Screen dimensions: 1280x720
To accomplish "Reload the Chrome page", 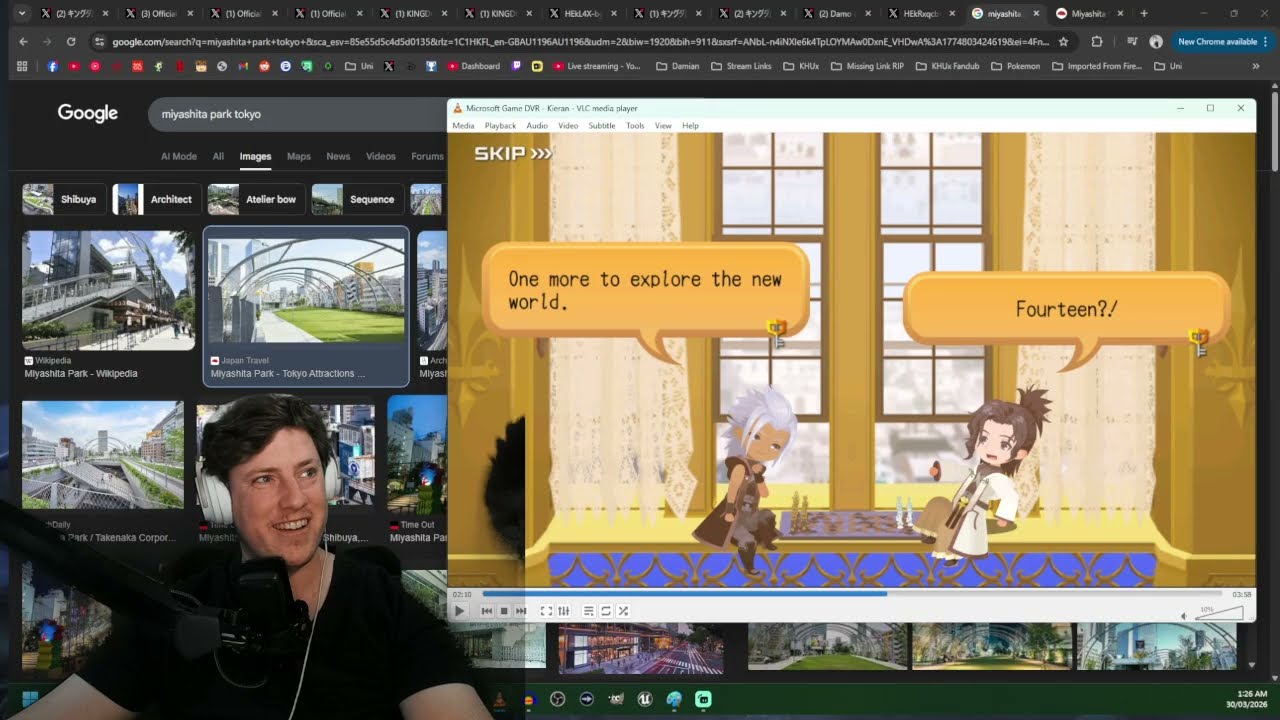I will click(x=71, y=42).
